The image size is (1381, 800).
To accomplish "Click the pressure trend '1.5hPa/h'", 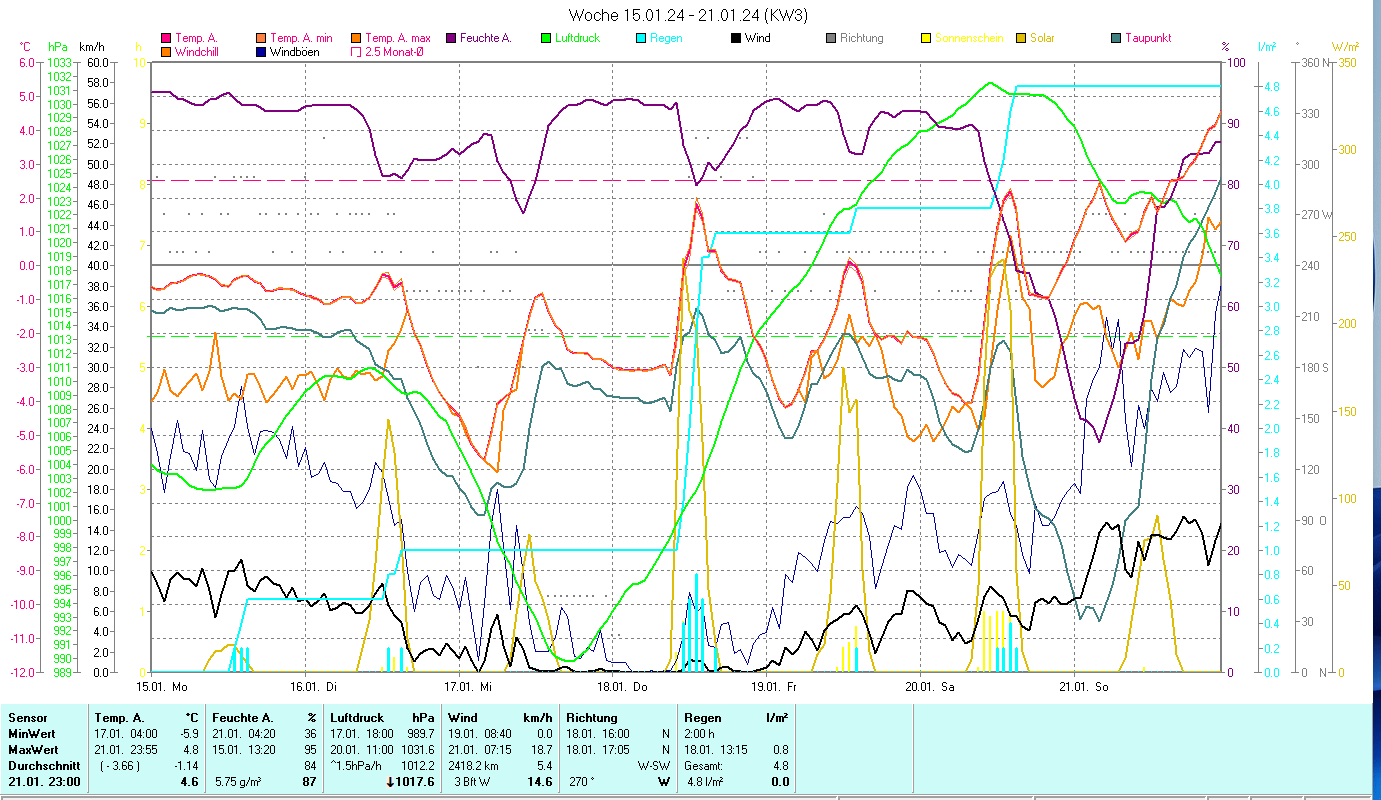I will pos(356,766).
